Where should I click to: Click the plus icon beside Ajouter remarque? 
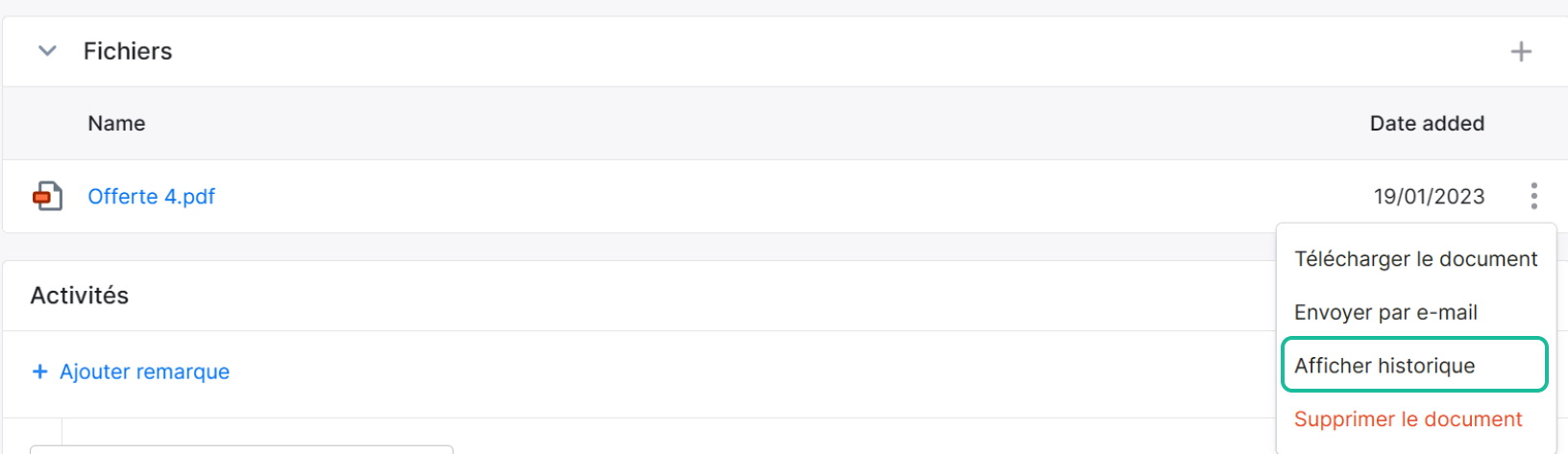(x=39, y=371)
